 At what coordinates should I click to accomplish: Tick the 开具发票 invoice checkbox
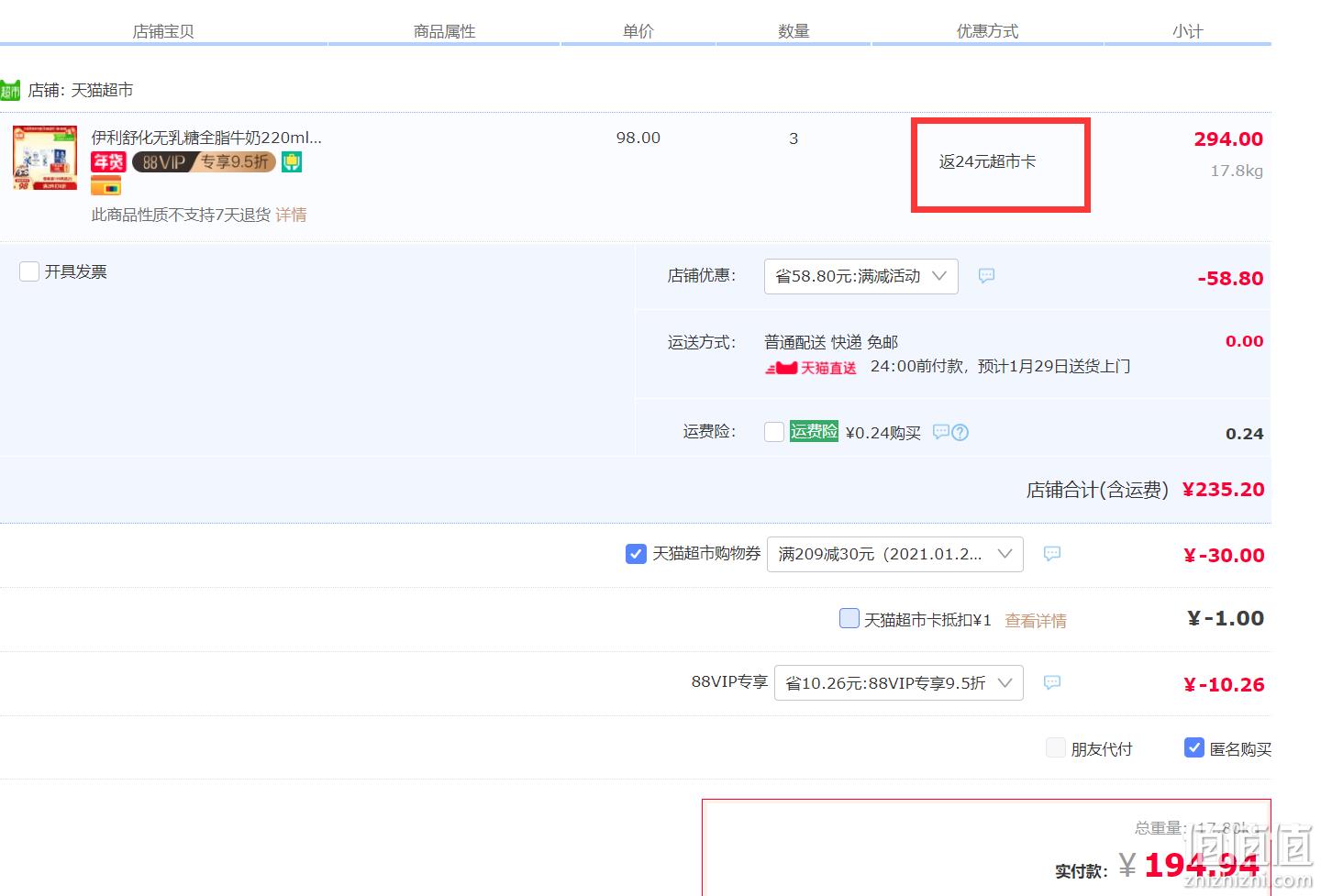point(29,271)
